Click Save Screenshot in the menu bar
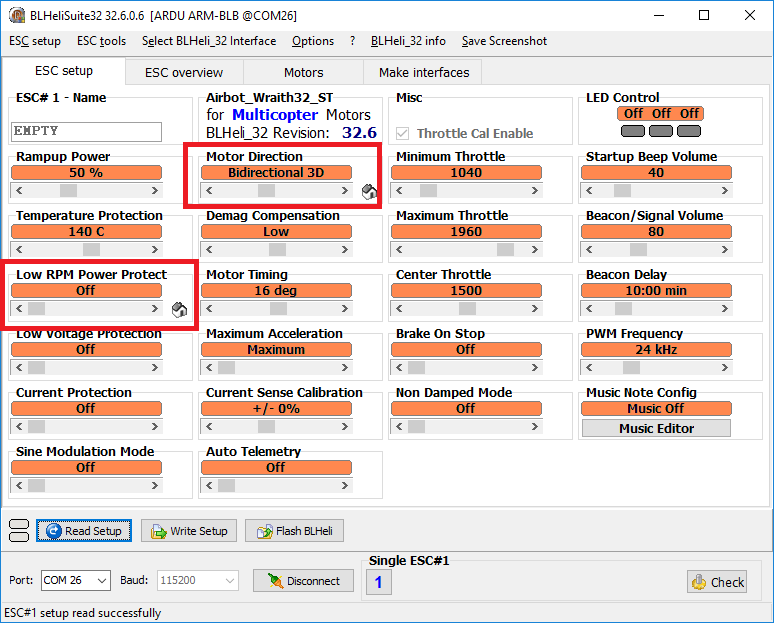The image size is (774, 623). pyautogui.click(x=504, y=41)
